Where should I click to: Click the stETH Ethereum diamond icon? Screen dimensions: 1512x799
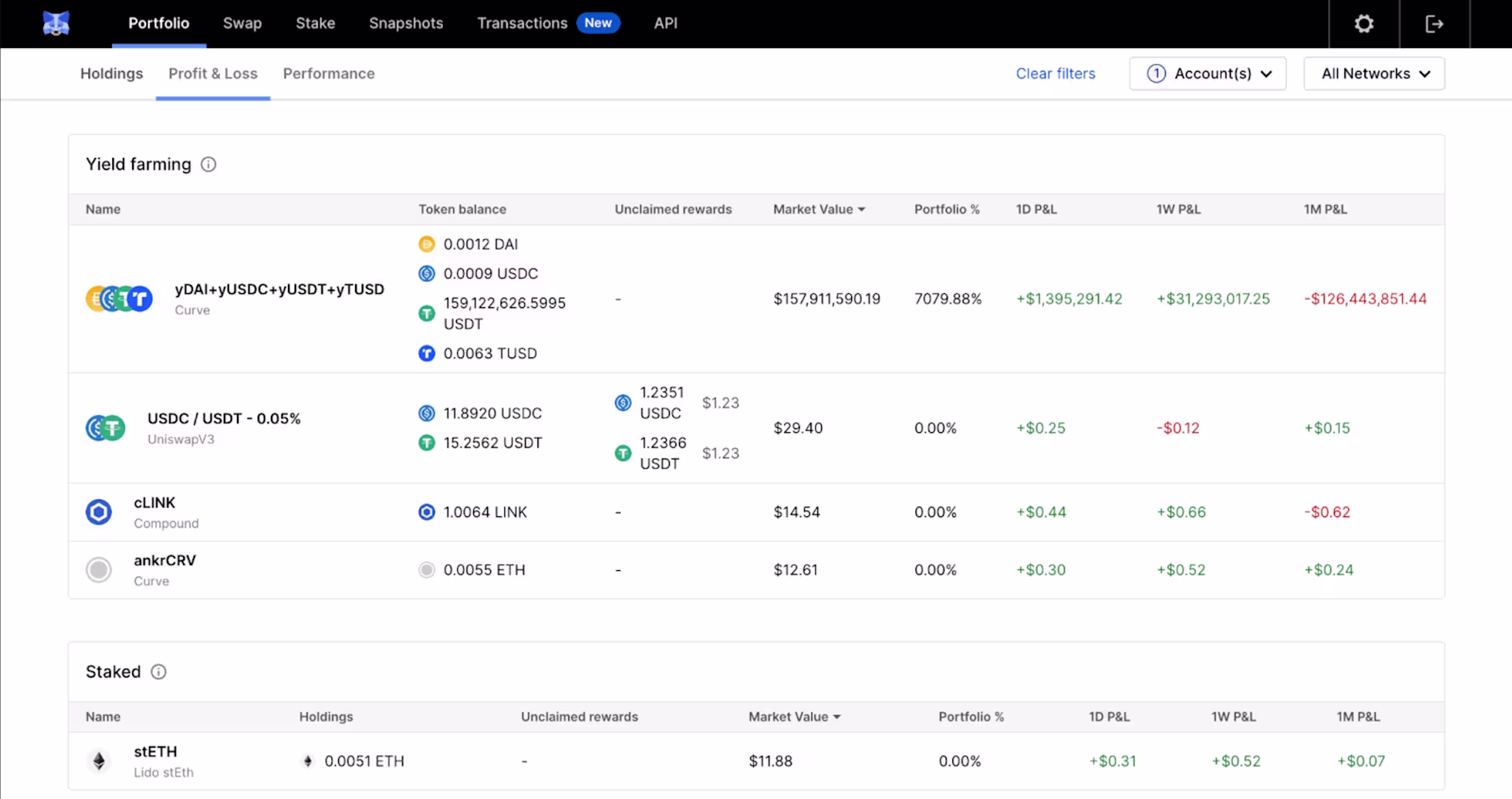click(99, 761)
